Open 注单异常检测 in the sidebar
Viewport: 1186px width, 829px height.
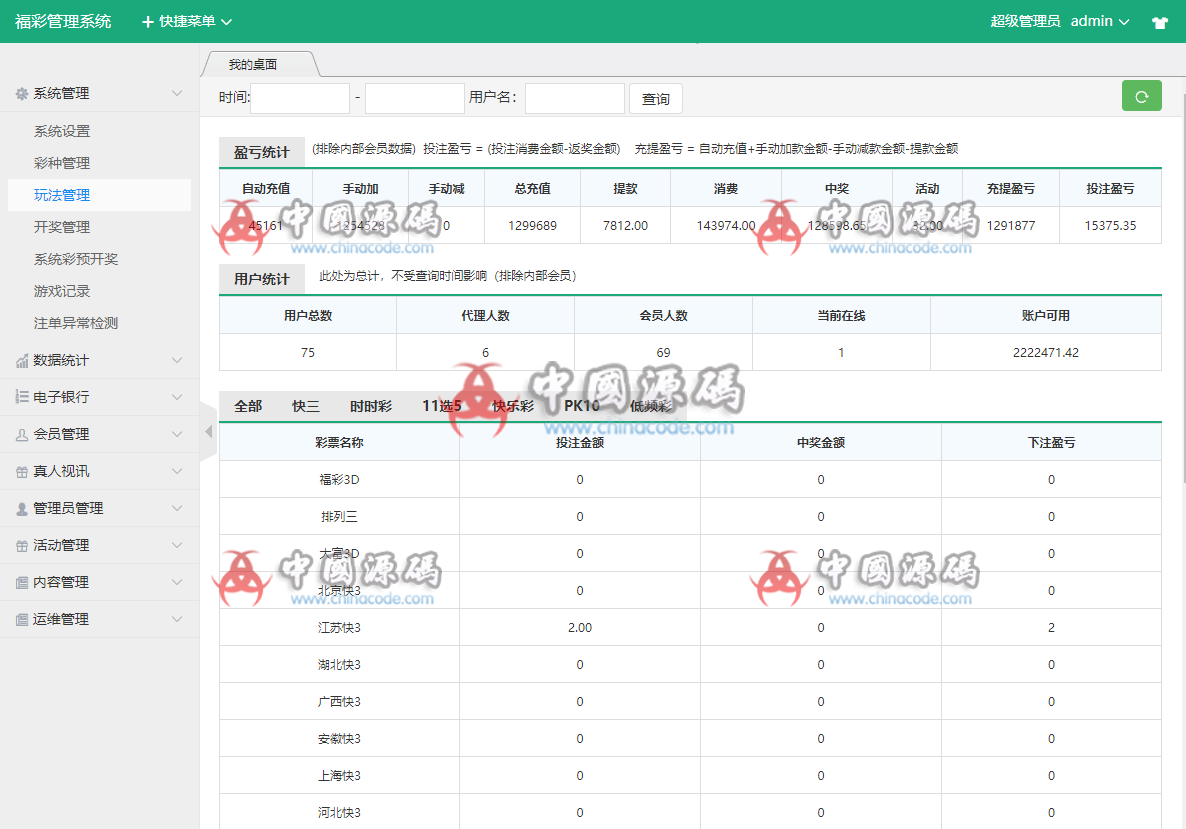76,323
